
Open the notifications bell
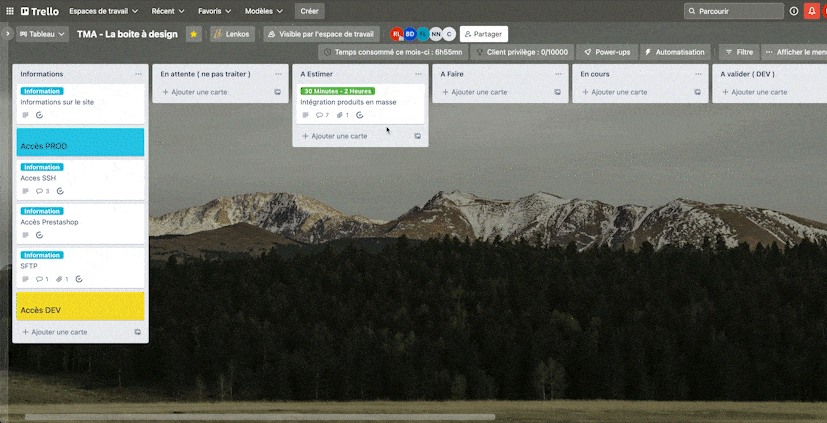coord(811,11)
